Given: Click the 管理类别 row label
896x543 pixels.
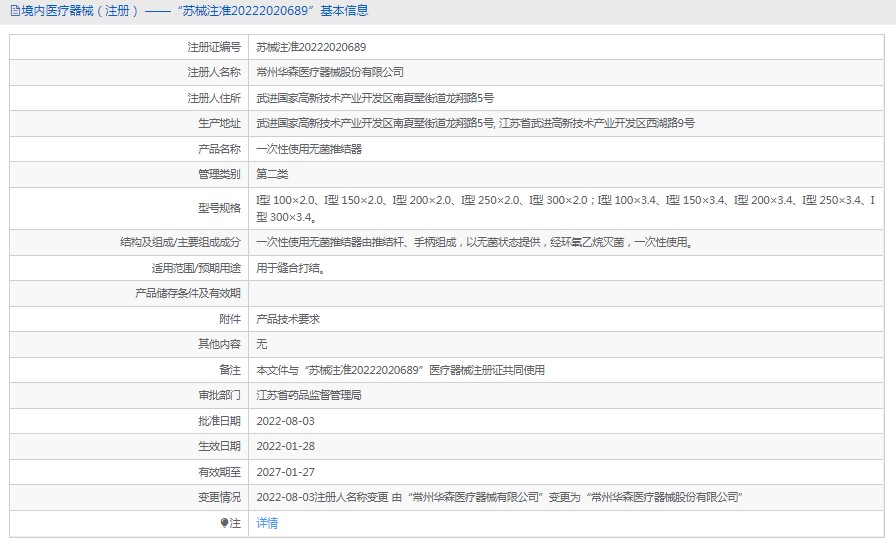Looking at the screenshot, I should (x=219, y=174).
